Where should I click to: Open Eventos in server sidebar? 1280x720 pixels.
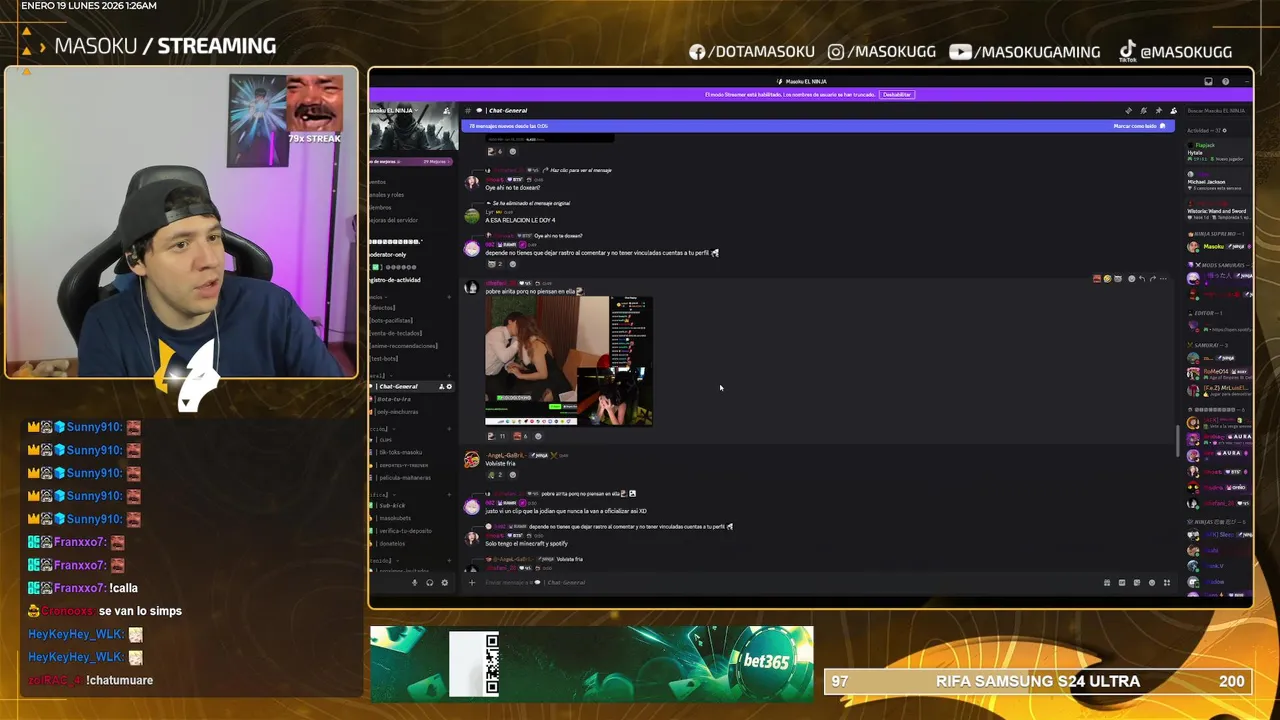pos(378,182)
